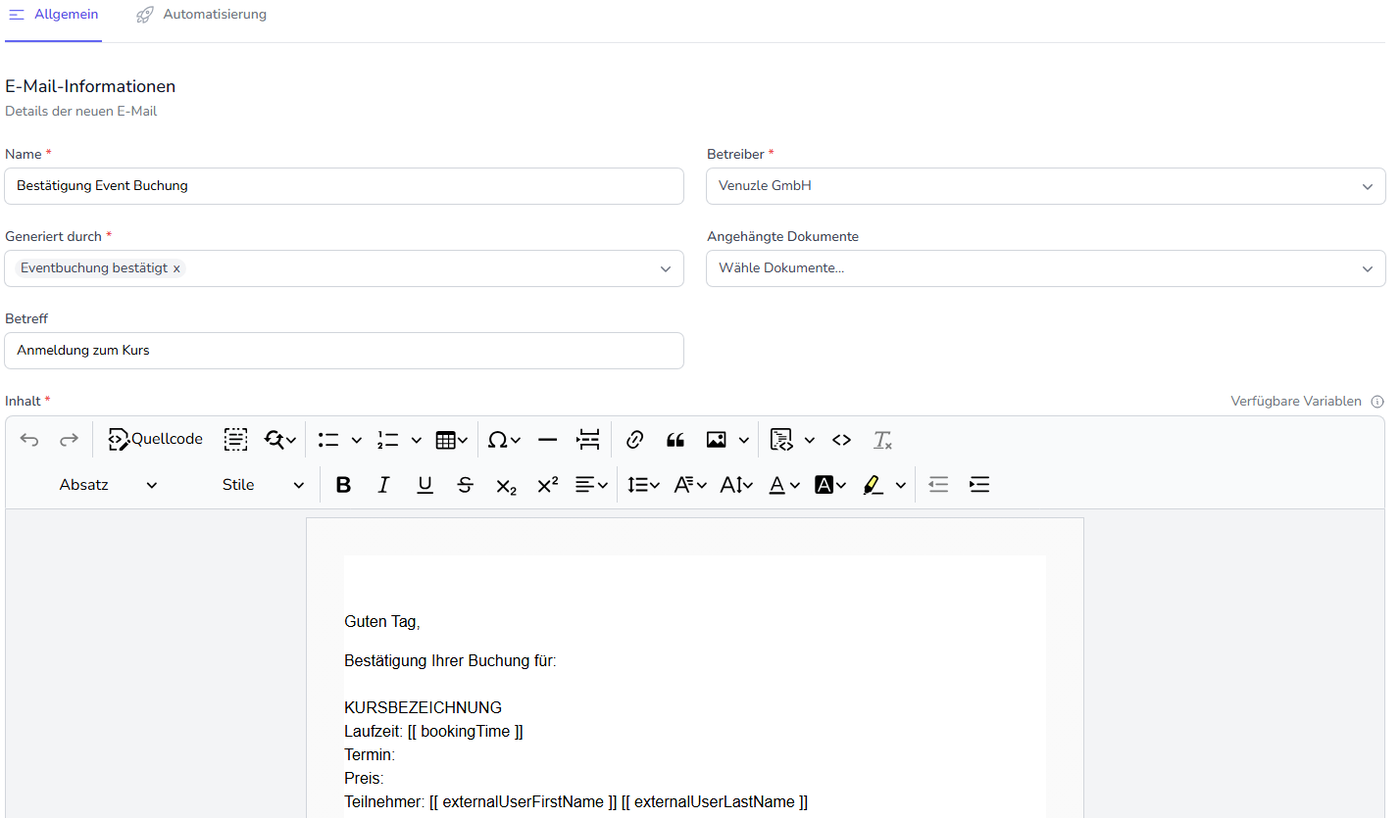Image resolution: width=1400 pixels, height=818 pixels.
Task: Open the find and replace icon
Action: (280, 440)
